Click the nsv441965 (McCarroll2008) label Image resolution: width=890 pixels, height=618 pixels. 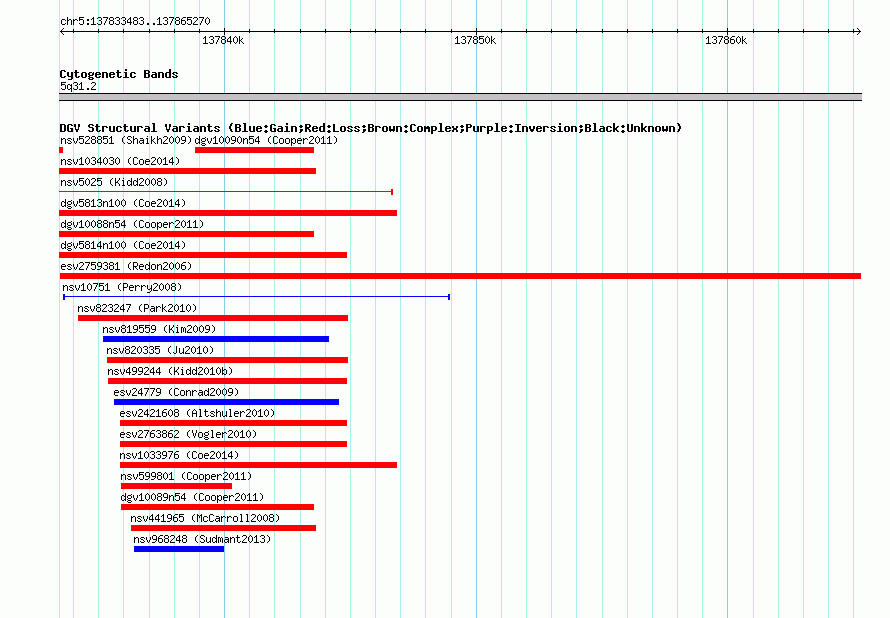pos(205,518)
